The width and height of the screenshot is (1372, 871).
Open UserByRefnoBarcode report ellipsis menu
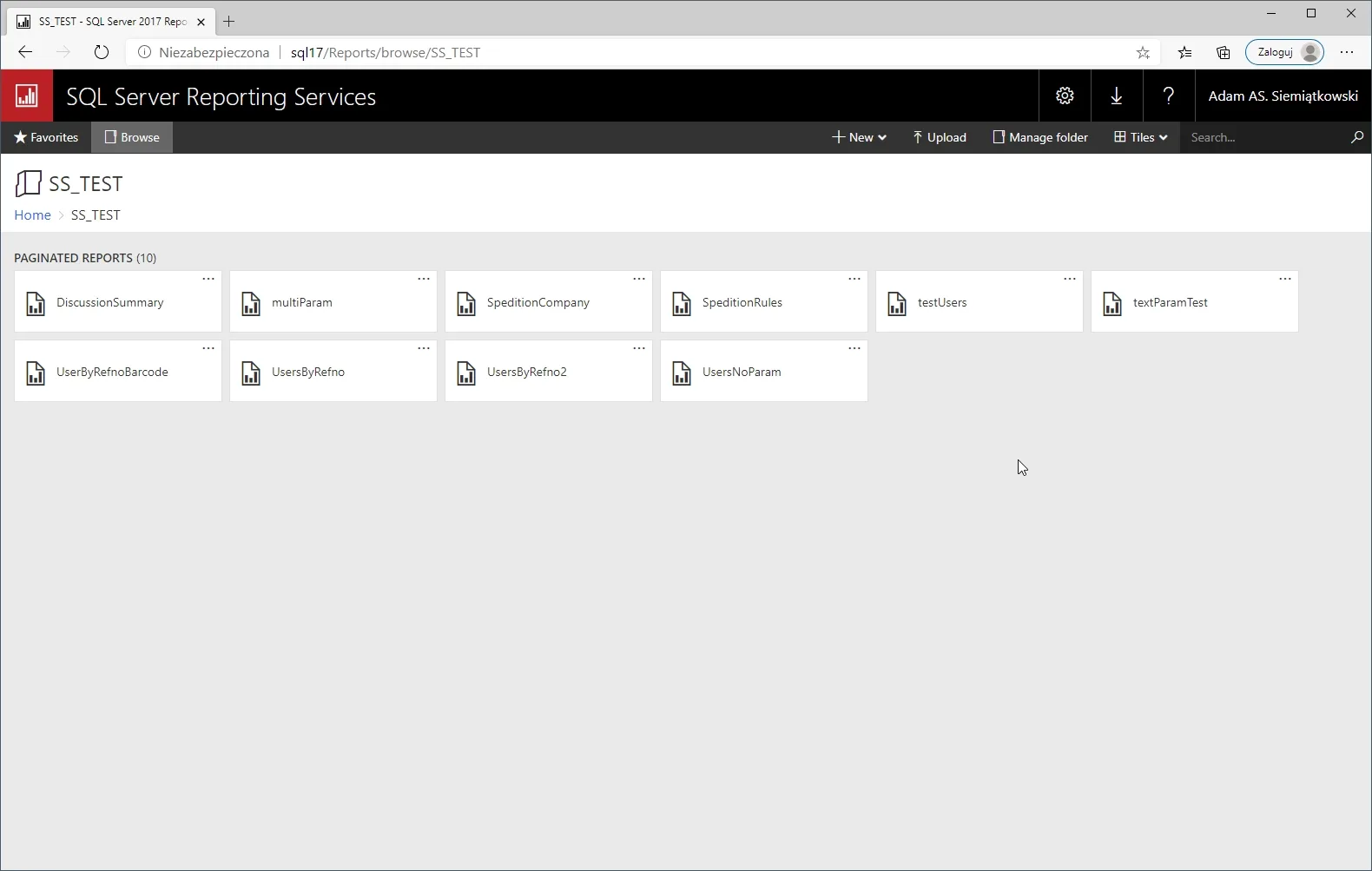pos(208,348)
